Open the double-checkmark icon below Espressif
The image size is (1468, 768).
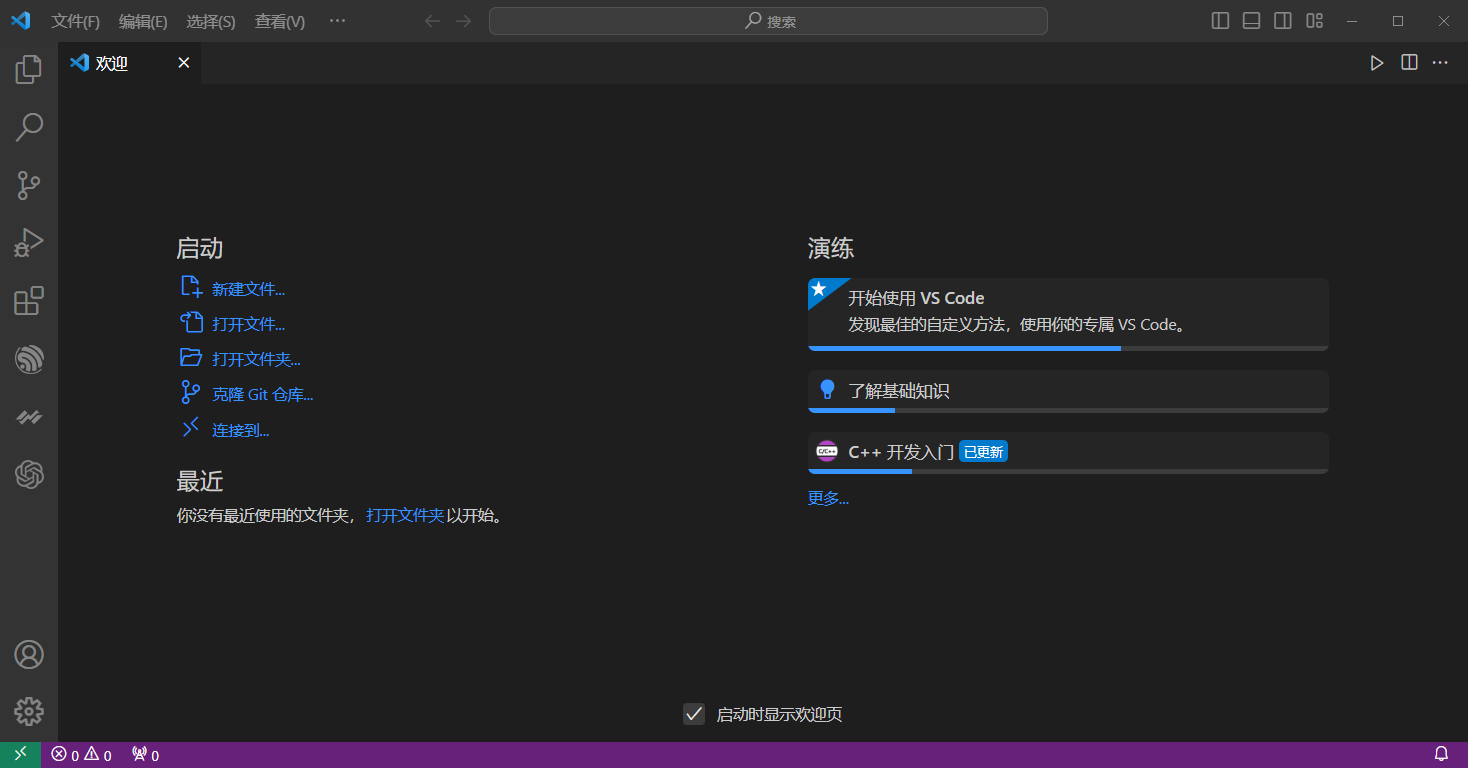click(29, 417)
